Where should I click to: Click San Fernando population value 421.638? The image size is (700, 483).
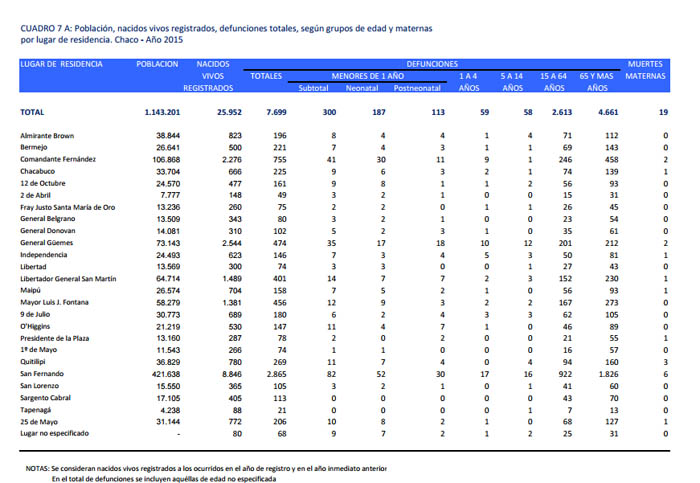(x=160, y=371)
